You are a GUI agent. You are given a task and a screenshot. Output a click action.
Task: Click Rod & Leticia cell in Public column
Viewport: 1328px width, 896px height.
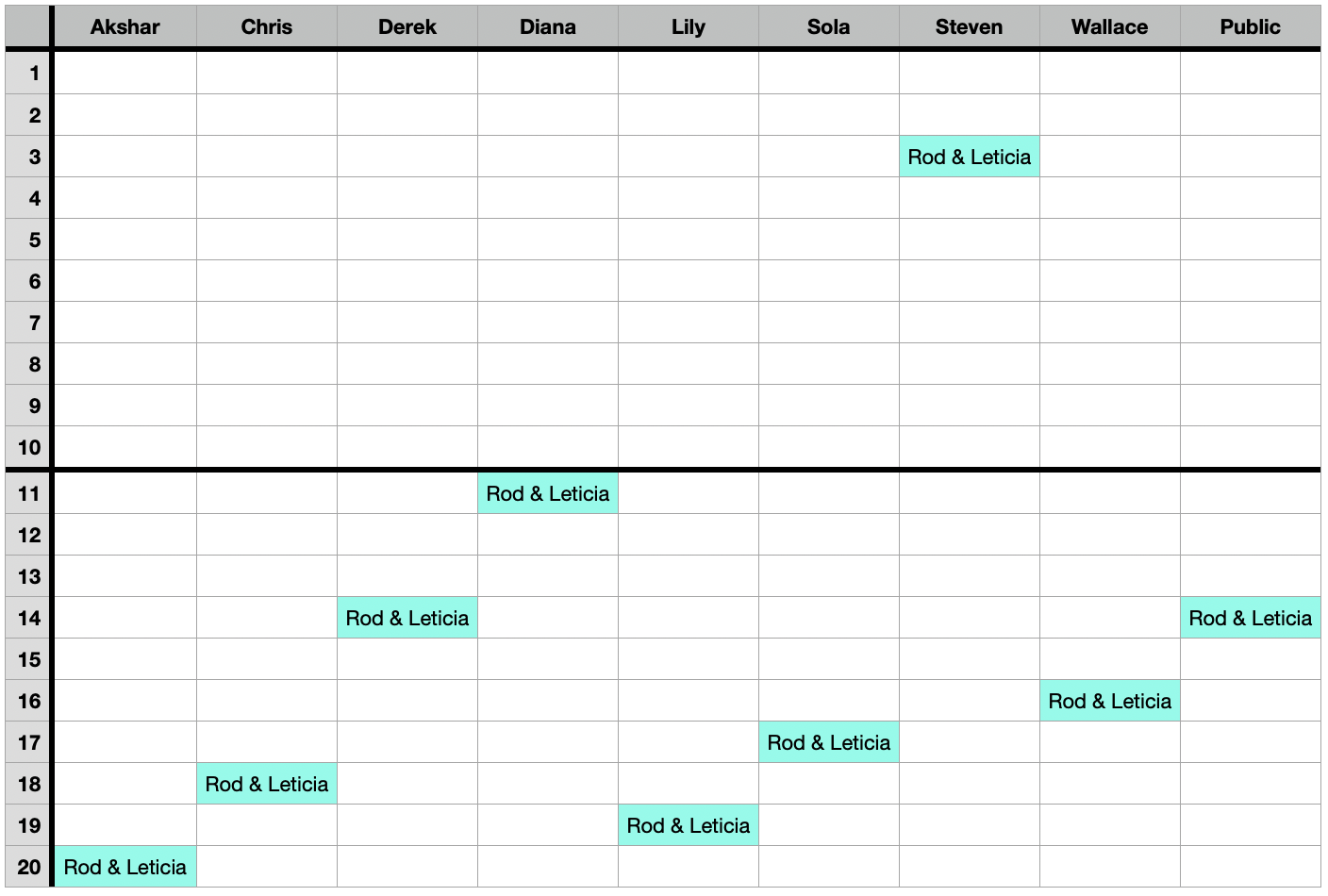pos(1251,618)
